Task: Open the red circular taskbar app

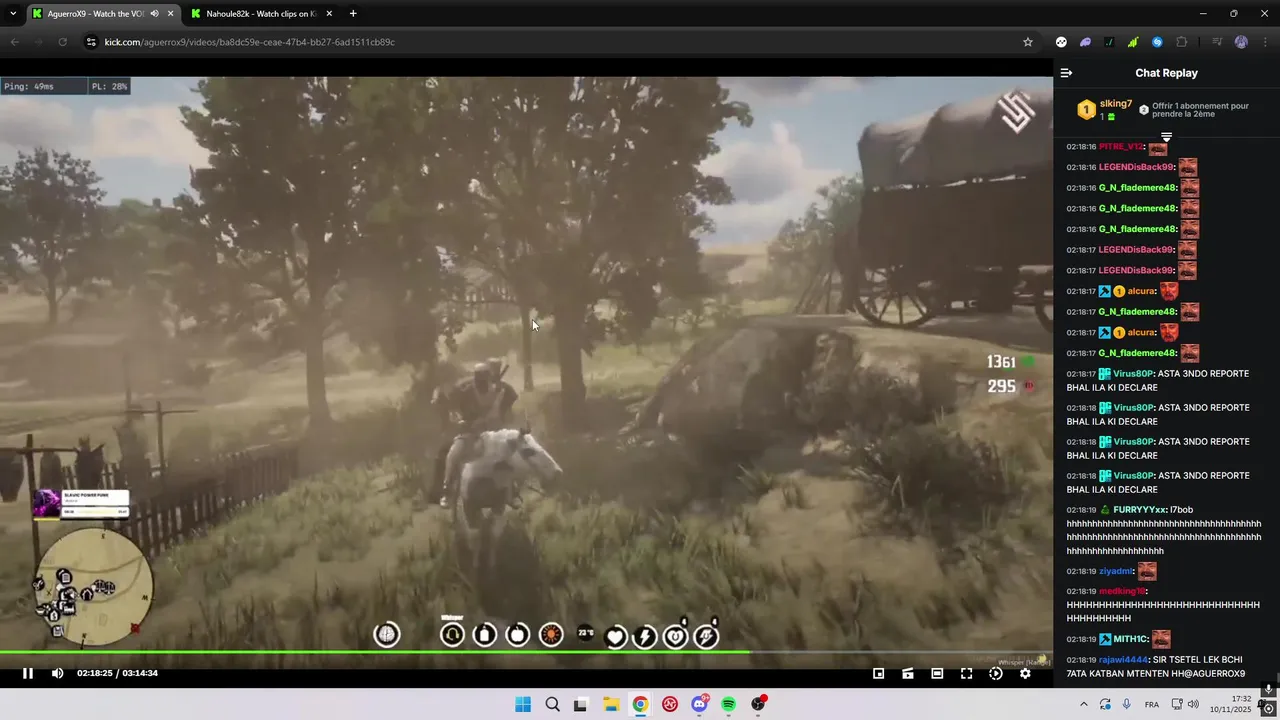Action: point(670,704)
